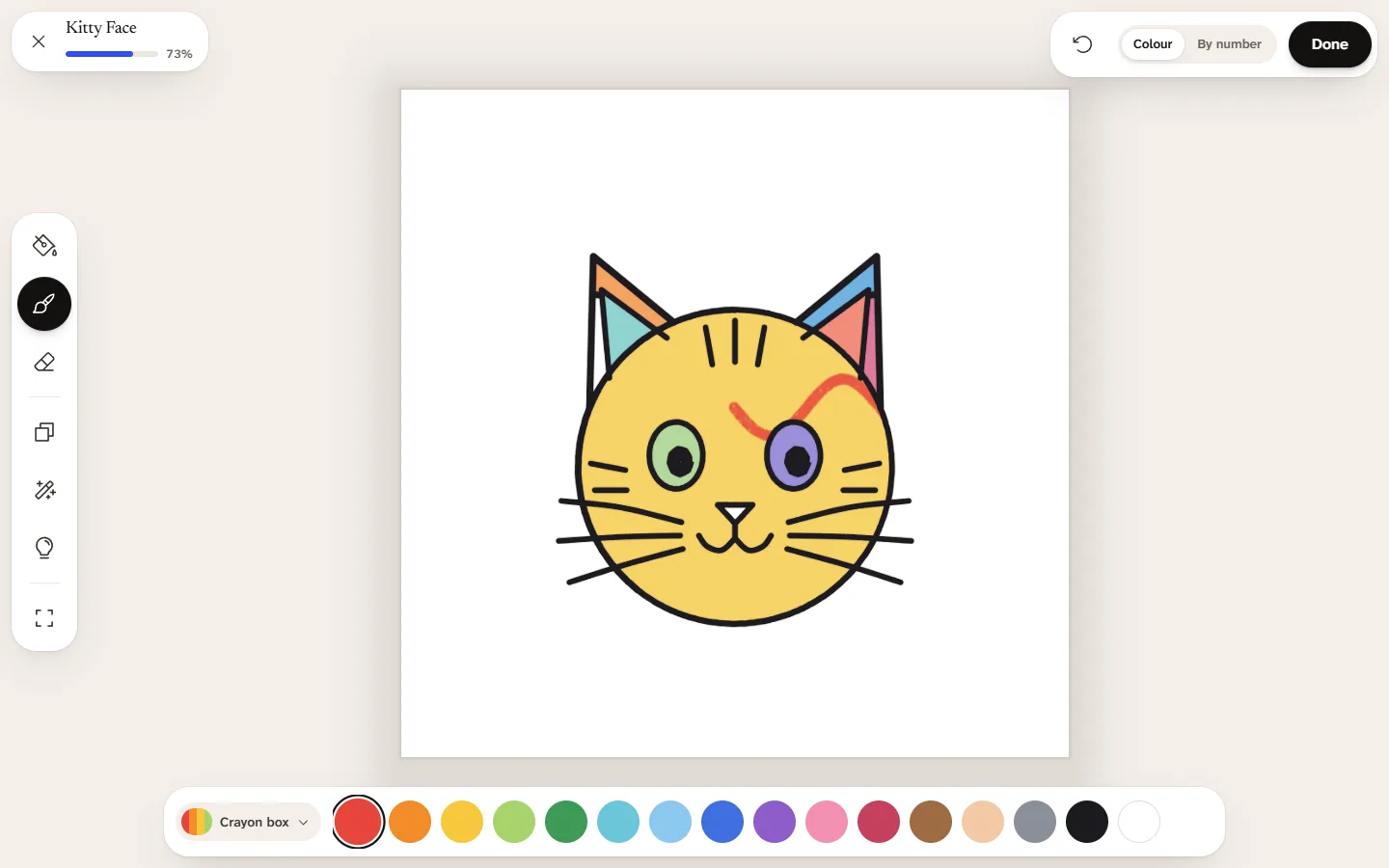This screenshot has height=868, width=1389.
Task: Select the eraser tool
Action: [x=44, y=363]
